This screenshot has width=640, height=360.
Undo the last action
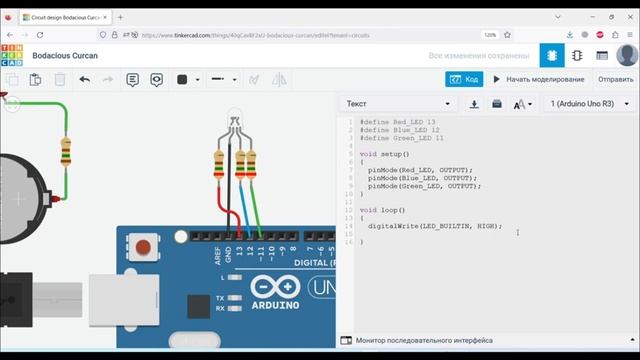84,79
